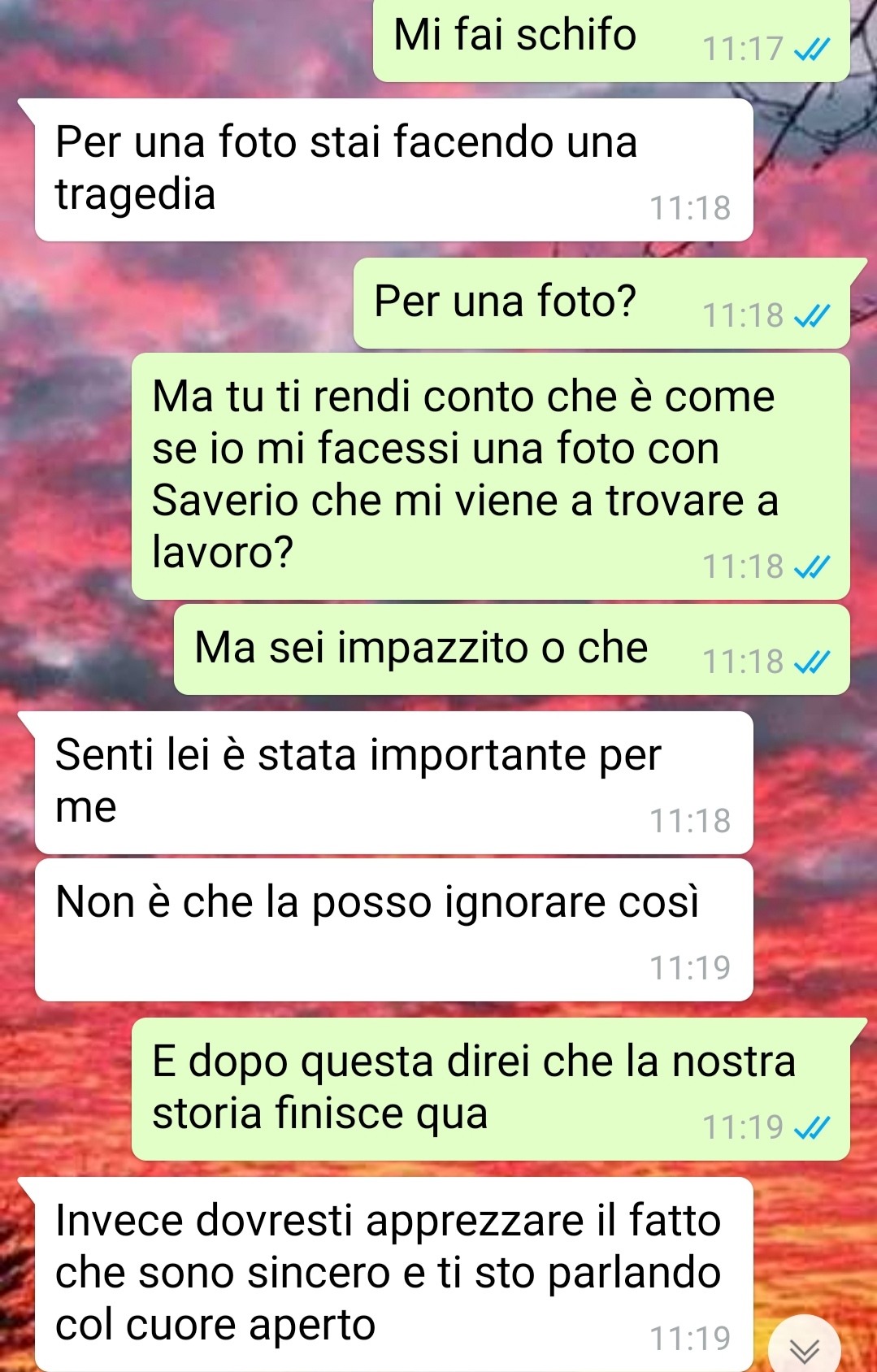Select the 'Mi fai schifo' message bubble
This screenshot has height=1372, width=877.
(x=611, y=40)
